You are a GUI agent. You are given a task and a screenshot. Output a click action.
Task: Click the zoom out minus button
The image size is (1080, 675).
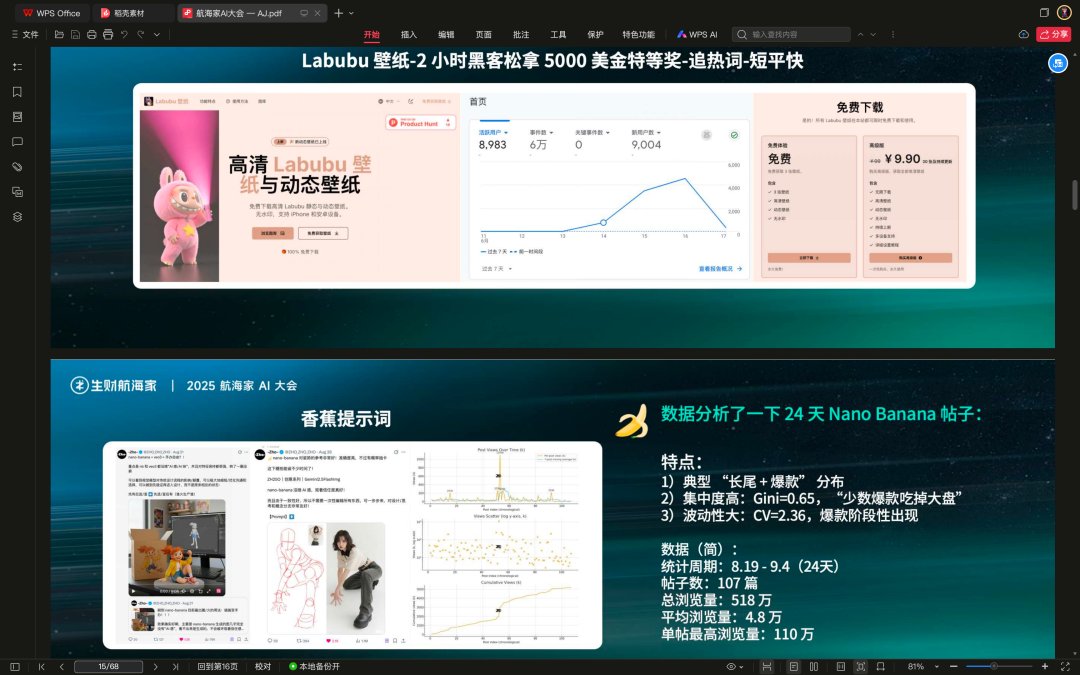click(x=954, y=667)
